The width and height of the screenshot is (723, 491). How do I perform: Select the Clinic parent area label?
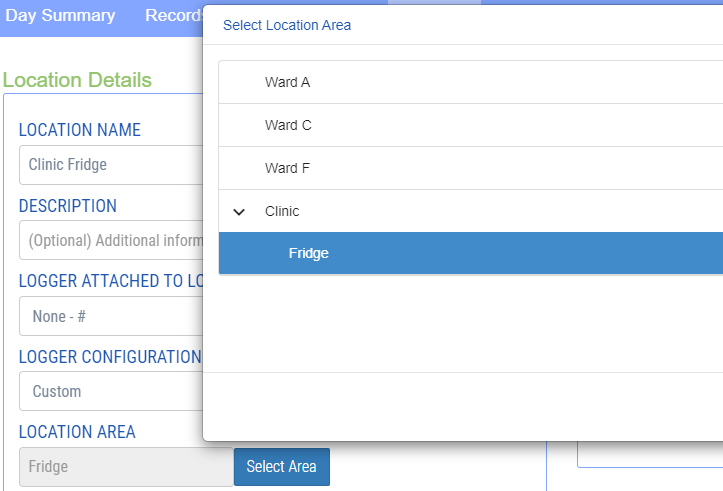[282, 211]
